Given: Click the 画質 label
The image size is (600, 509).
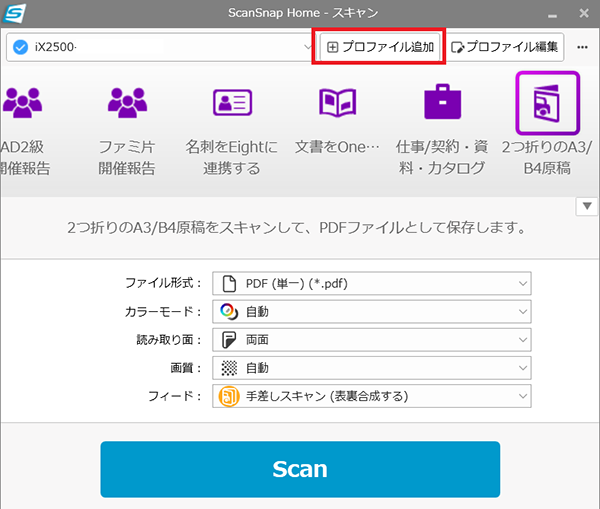Looking at the screenshot, I should coord(186,368).
